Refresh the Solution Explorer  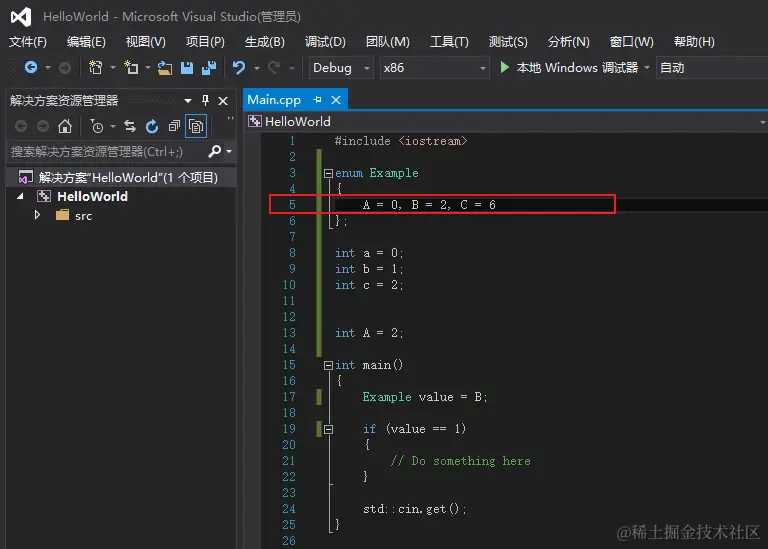(152, 126)
